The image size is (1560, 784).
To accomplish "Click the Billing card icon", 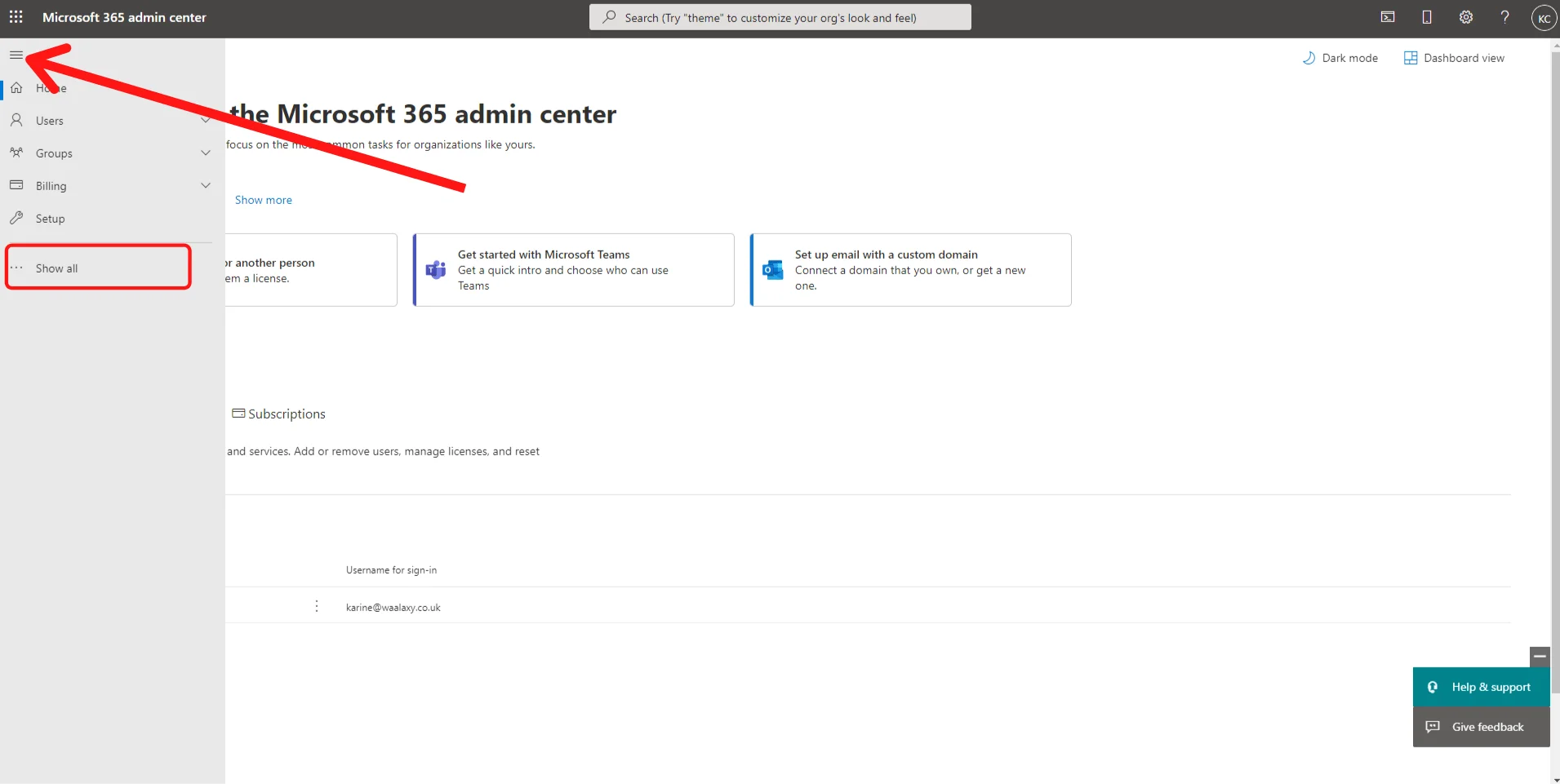I will click(16, 185).
